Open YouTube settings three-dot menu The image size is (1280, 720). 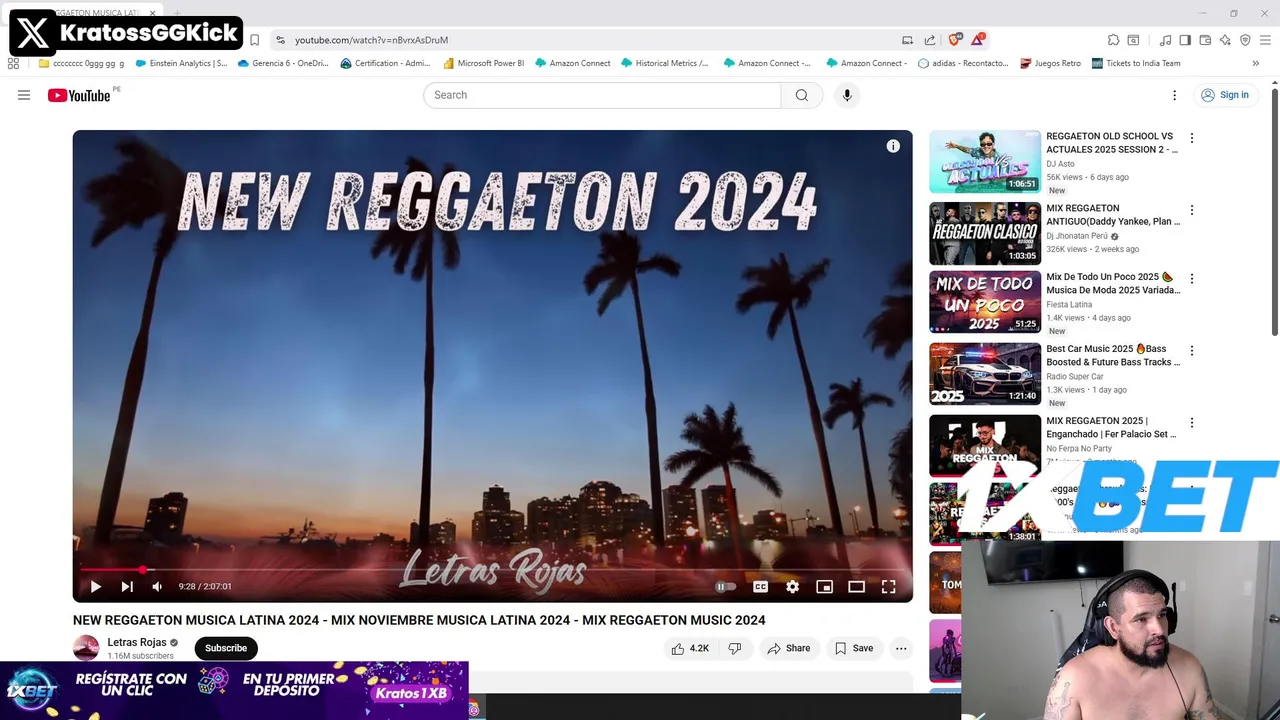1174,95
